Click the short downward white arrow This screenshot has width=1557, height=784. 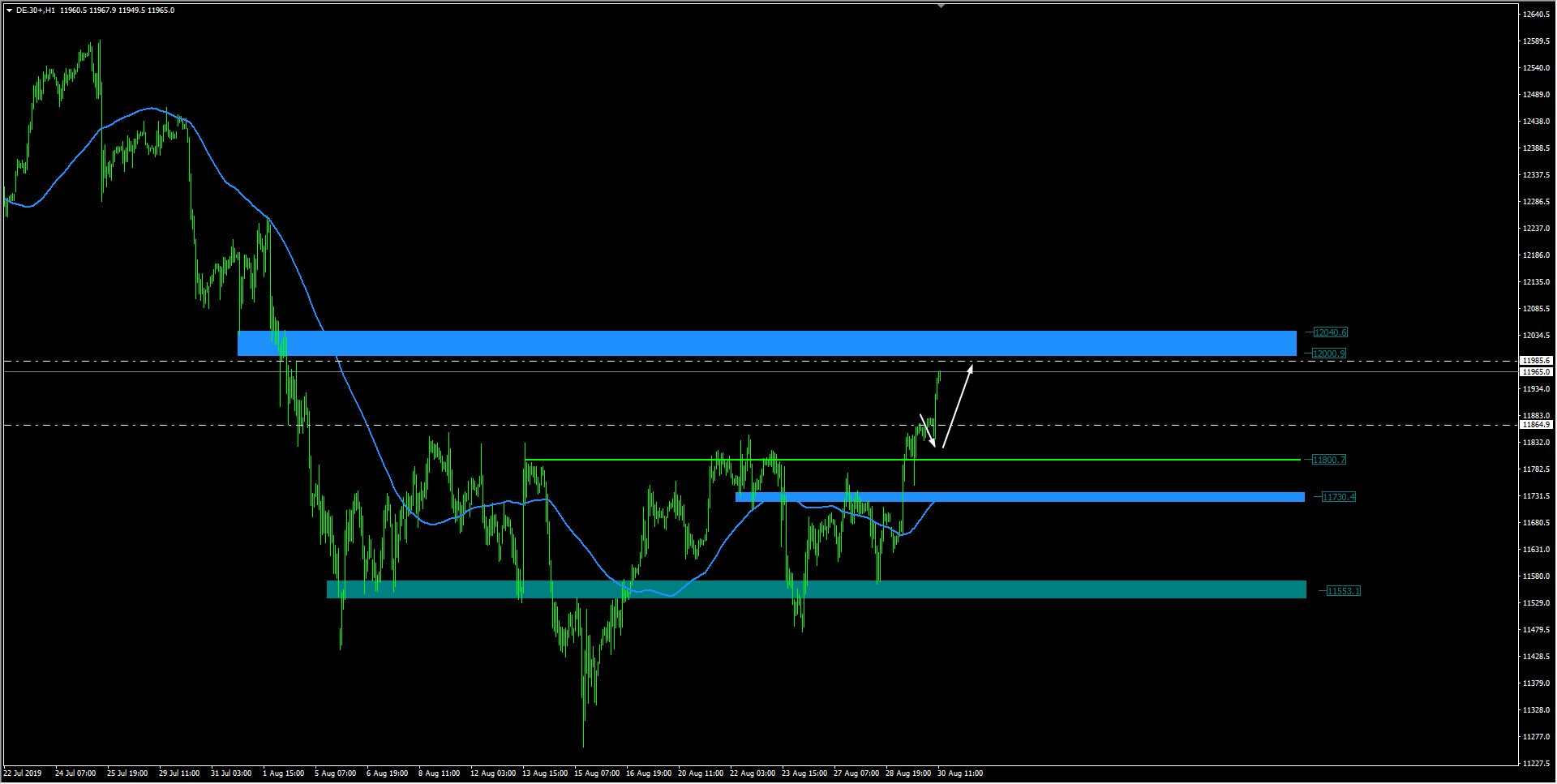click(x=927, y=431)
